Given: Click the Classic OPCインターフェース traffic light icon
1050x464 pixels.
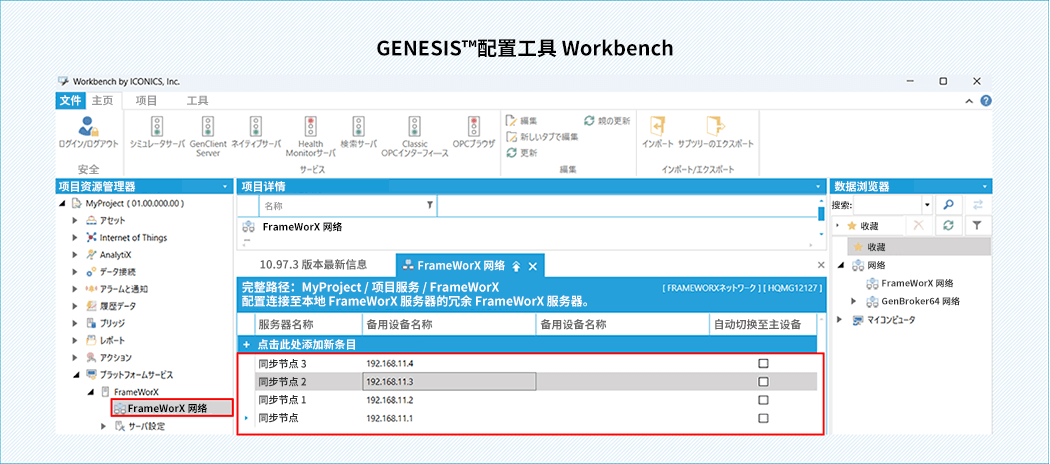Looking at the screenshot, I should [x=415, y=126].
